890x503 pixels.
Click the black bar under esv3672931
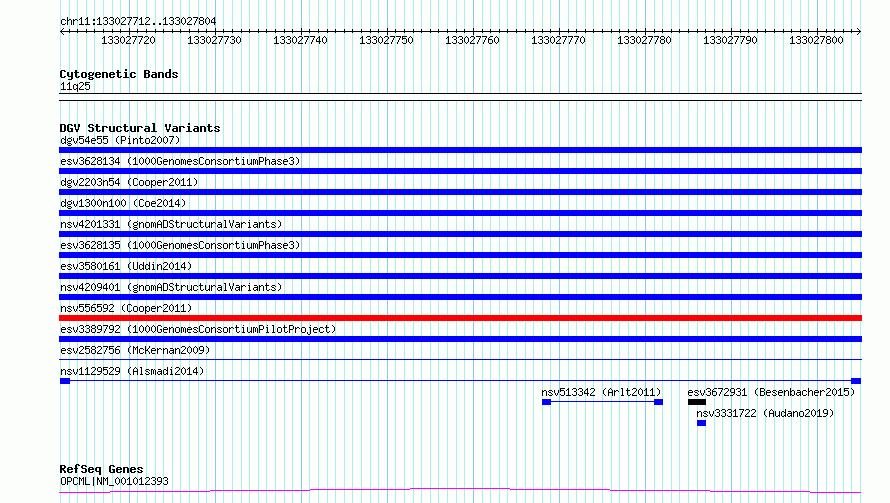click(x=697, y=402)
